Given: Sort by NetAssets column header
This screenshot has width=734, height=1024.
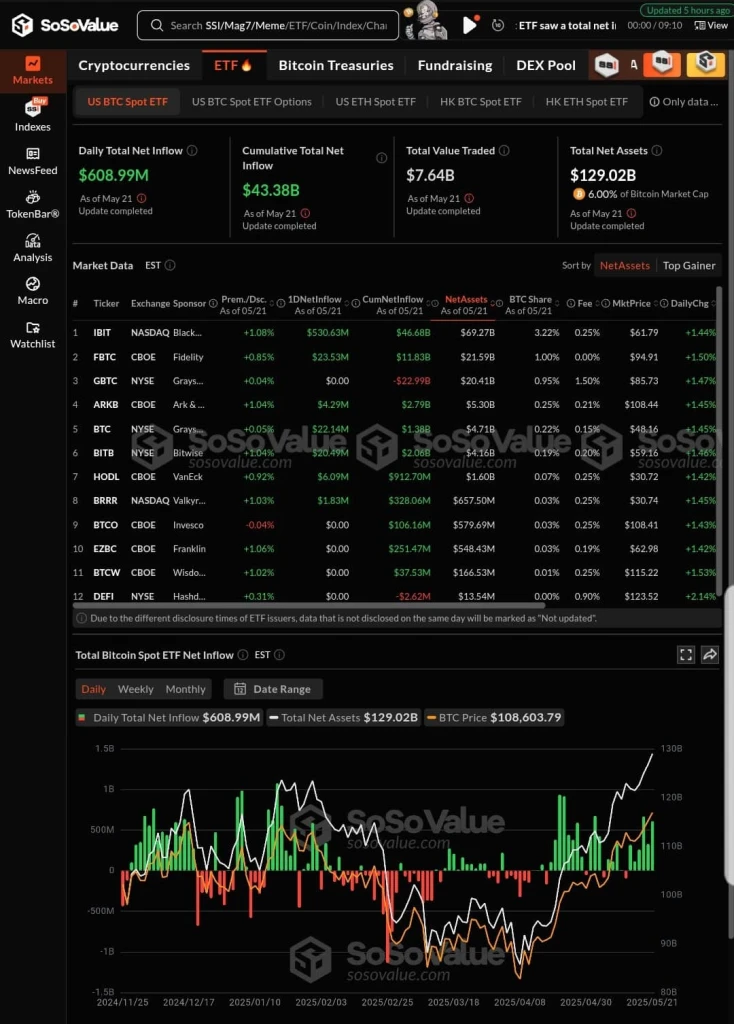Looking at the screenshot, I should pos(466,304).
